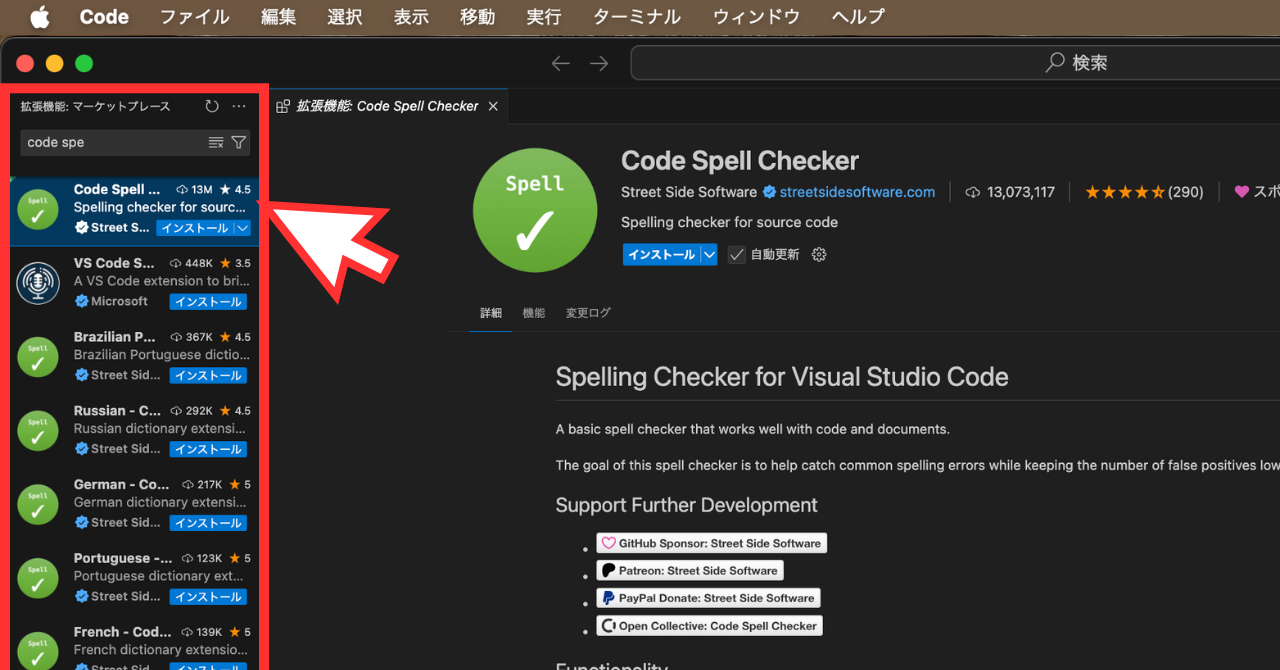
Task: Click the Code Spell Checker logo thumbnail
Action: [x=535, y=210]
